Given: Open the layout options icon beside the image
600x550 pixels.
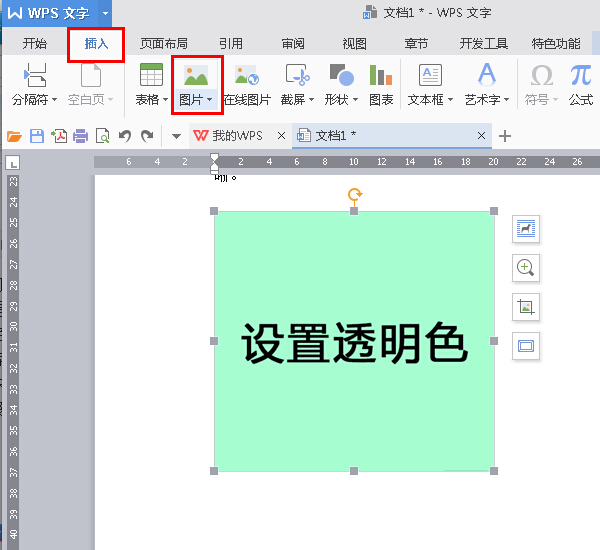Looking at the screenshot, I should point(526,229).
